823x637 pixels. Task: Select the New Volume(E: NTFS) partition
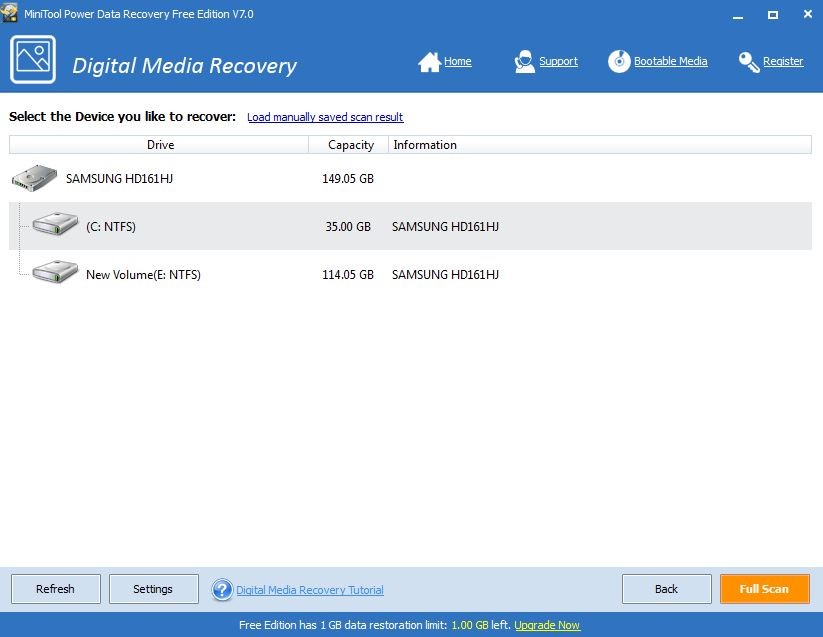click(410, 274)
